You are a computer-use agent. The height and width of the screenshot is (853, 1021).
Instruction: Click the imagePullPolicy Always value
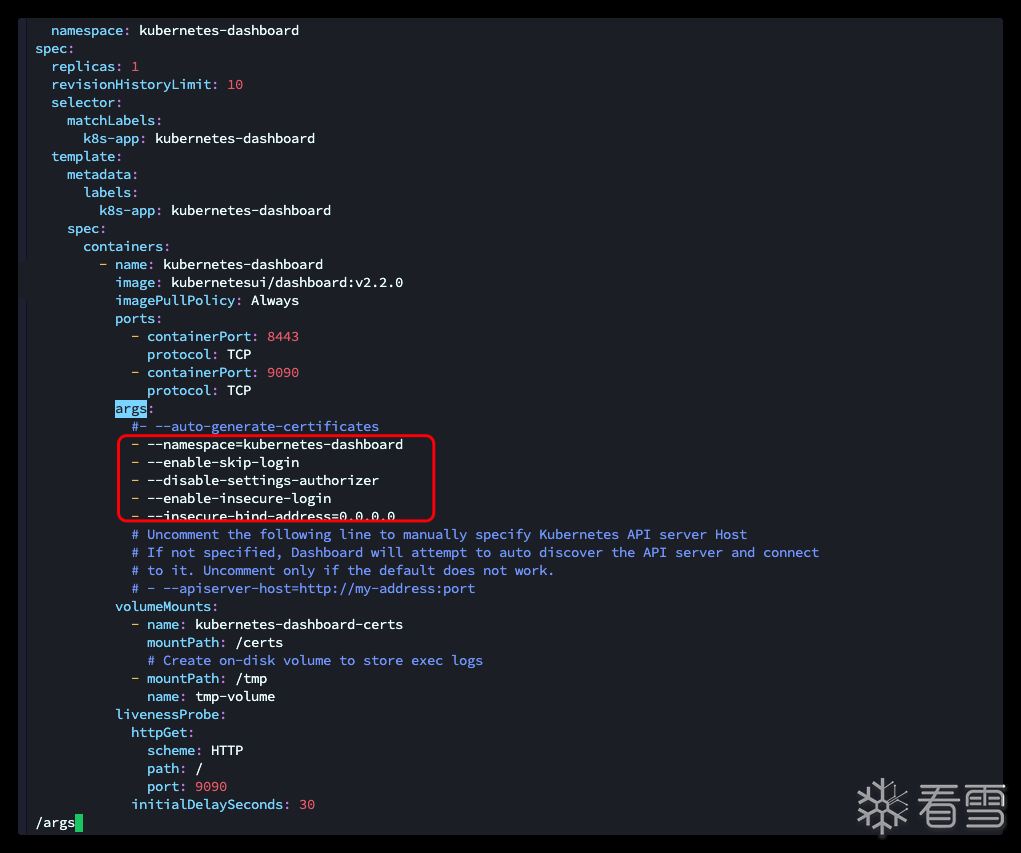pyautogui.click(x=274, y=300)
